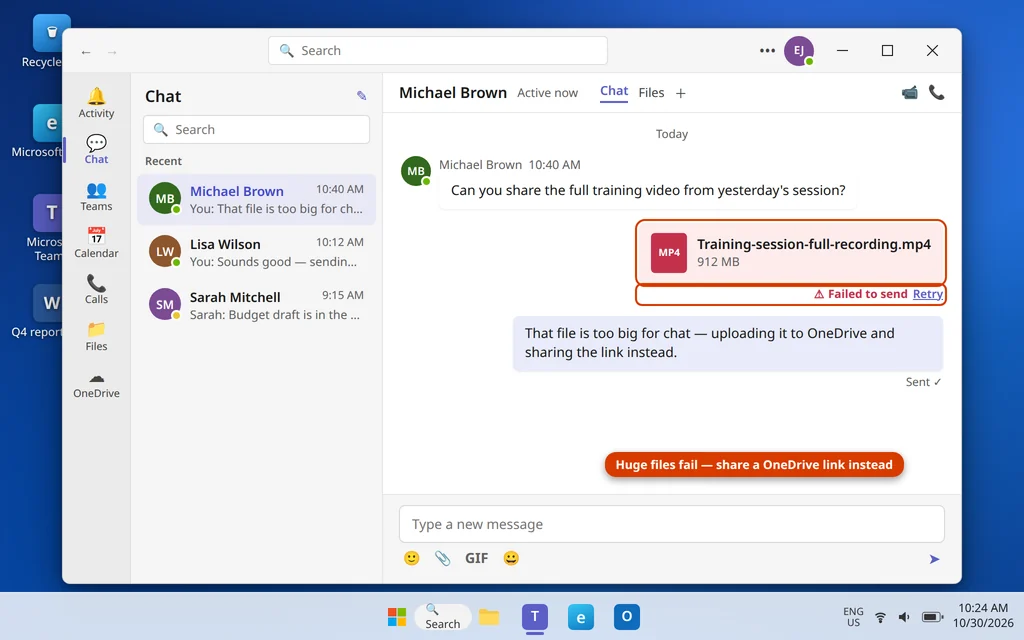Click the 'Recent' section label
Viewport: 1024px width, 640px height.
[x=163, y=161]
